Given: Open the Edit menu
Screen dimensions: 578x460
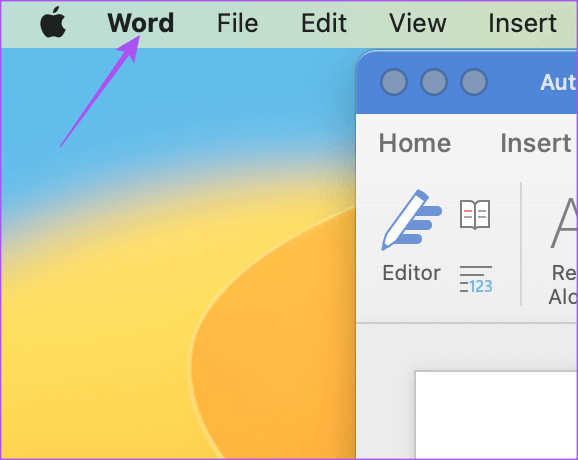Looking at the screenshot, I should tap(324, 23).
